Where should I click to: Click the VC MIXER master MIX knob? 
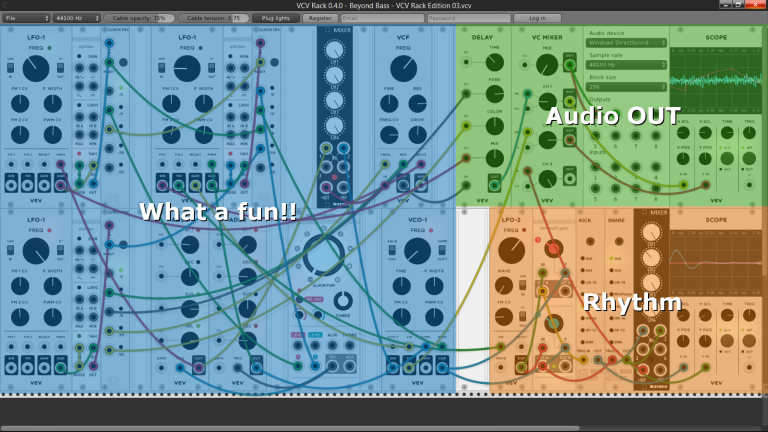[x=547, y=65]
